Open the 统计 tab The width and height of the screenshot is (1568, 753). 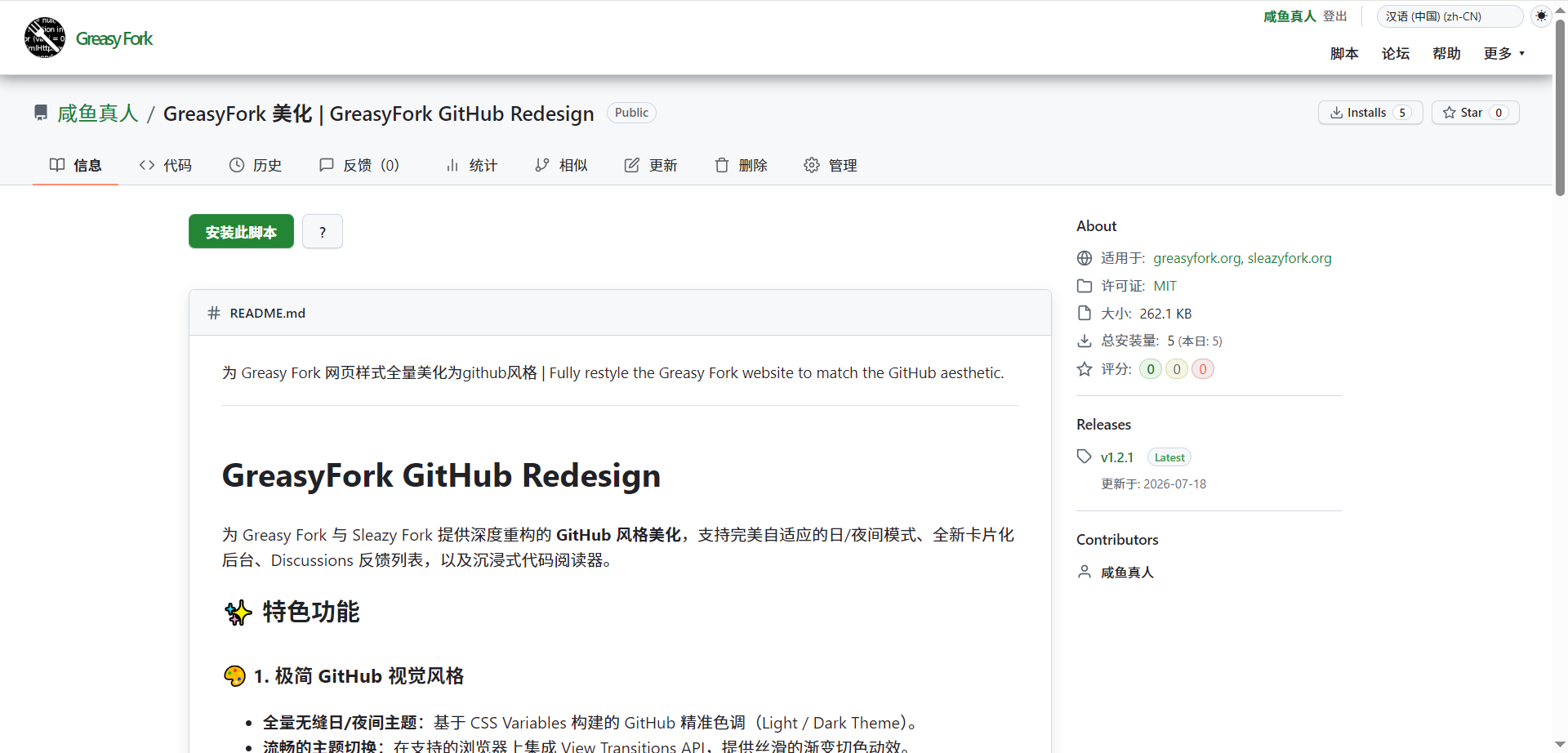point(471,165)
